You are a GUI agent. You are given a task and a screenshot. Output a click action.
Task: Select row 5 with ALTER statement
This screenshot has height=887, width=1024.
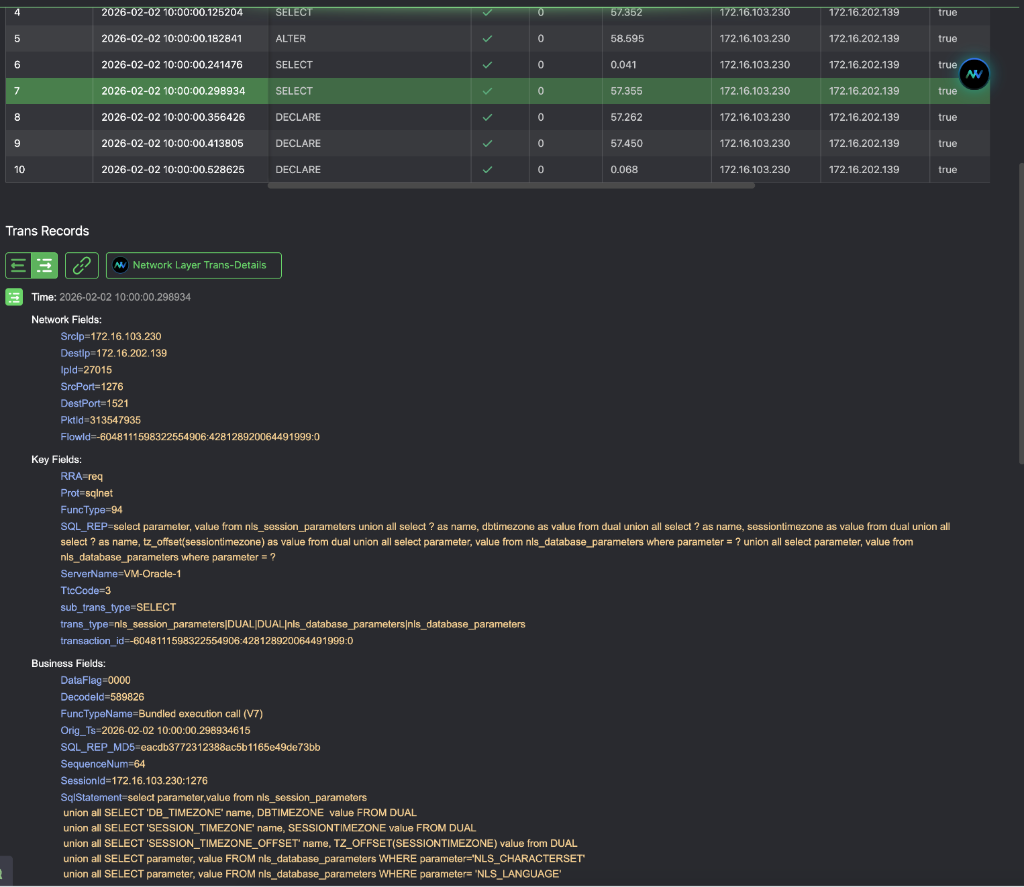click(x=498, y=39)
